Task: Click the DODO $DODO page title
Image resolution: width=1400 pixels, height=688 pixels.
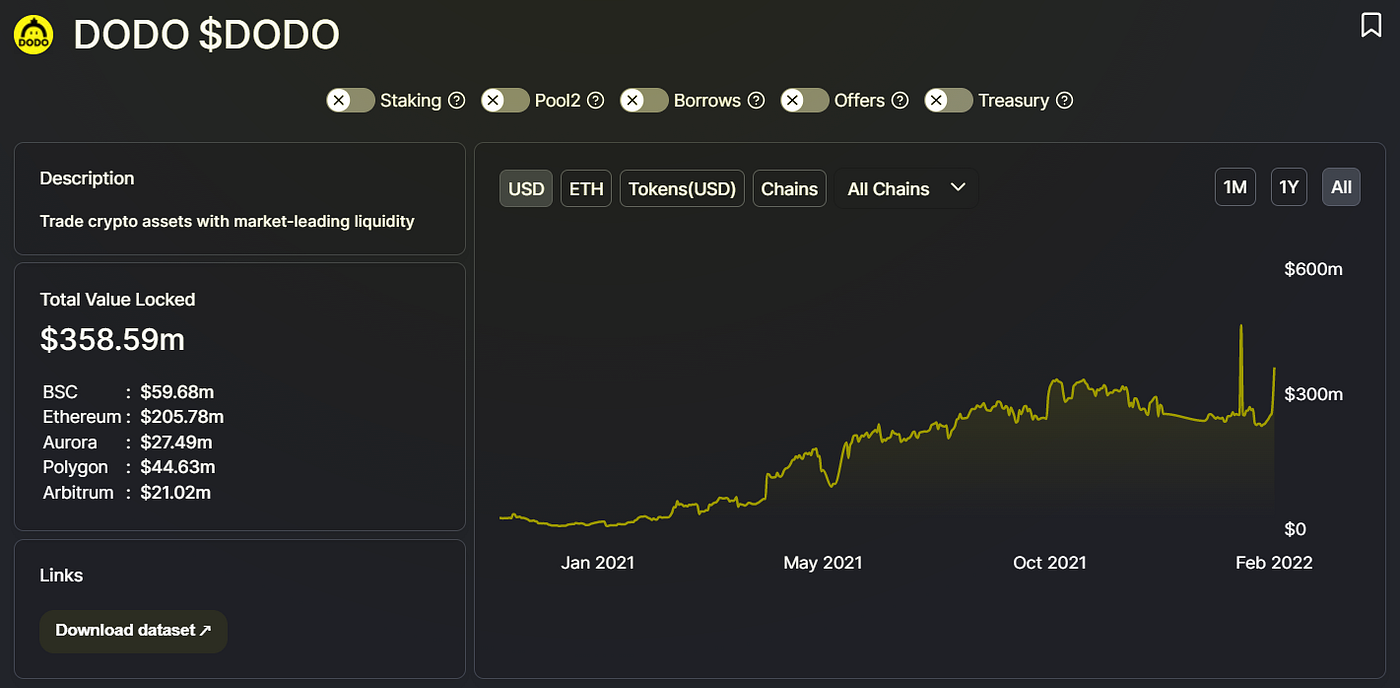Action: click(207, 35)
